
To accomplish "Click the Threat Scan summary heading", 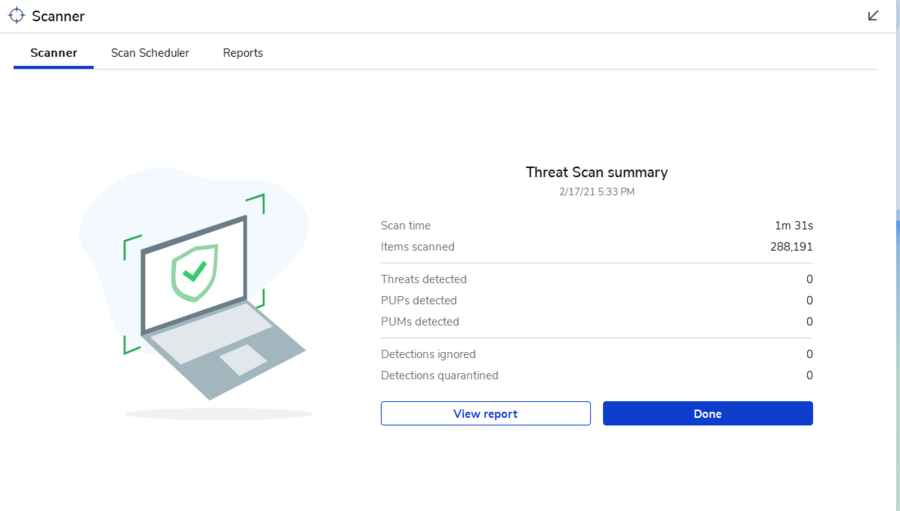I will 597,172.
